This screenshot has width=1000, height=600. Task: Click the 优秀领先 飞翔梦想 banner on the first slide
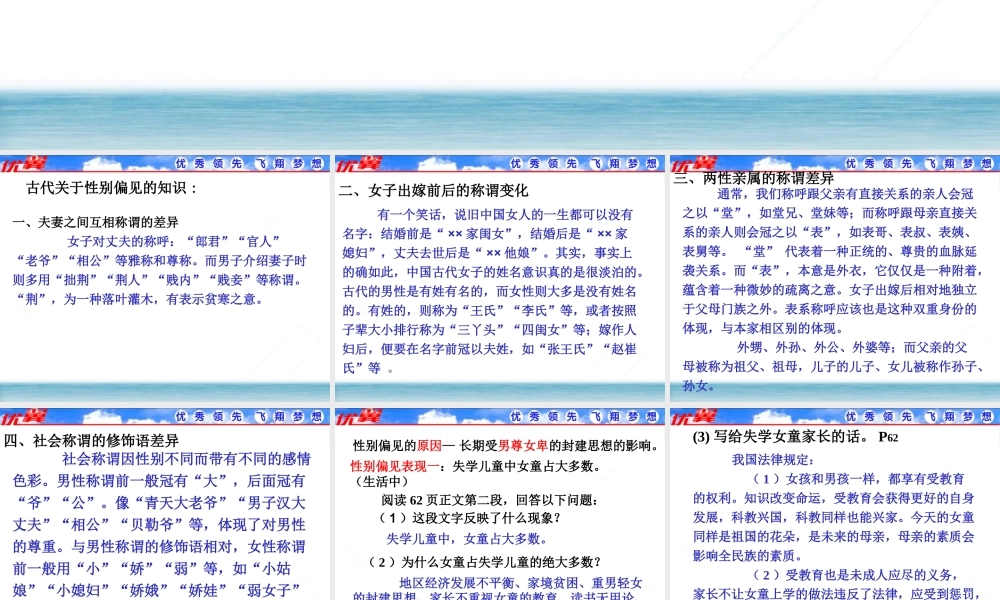tap(249, 164)
